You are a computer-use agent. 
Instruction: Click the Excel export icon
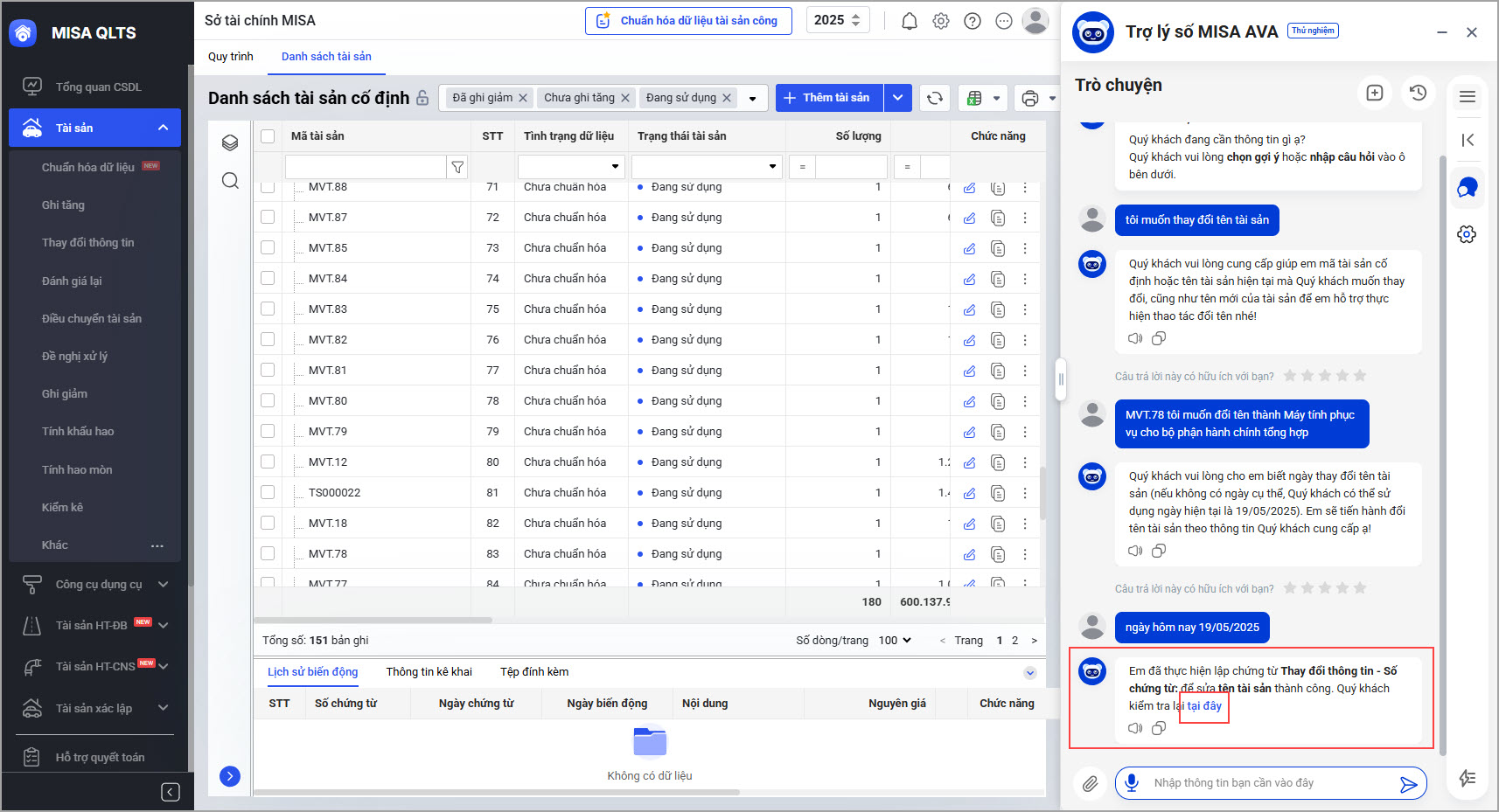975,98
